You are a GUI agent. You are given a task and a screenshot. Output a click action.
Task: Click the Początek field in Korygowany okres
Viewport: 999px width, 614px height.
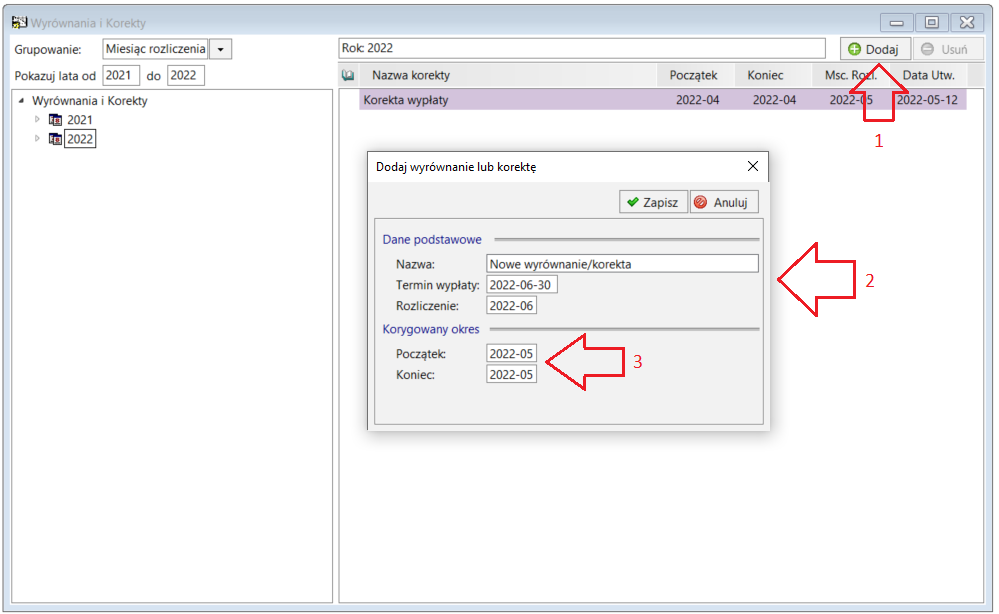pos(511,353)
